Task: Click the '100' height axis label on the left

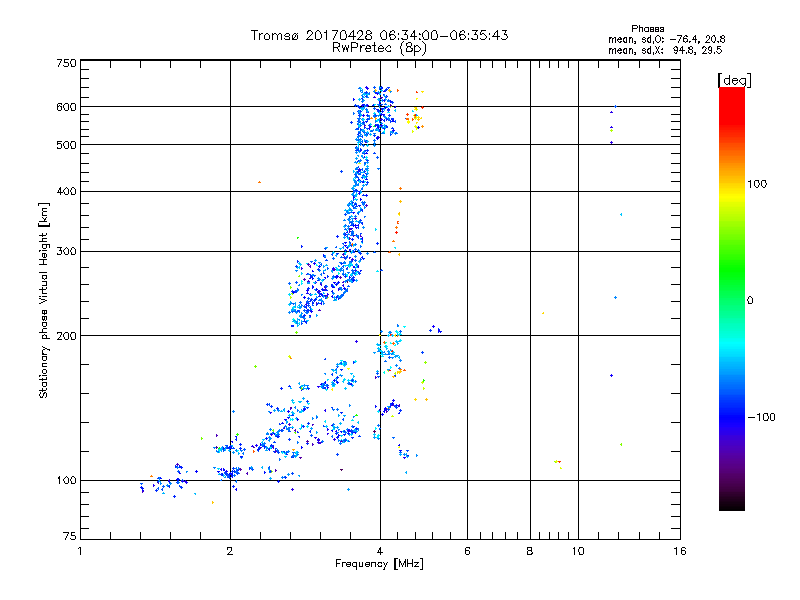Action: coord(66,481)
